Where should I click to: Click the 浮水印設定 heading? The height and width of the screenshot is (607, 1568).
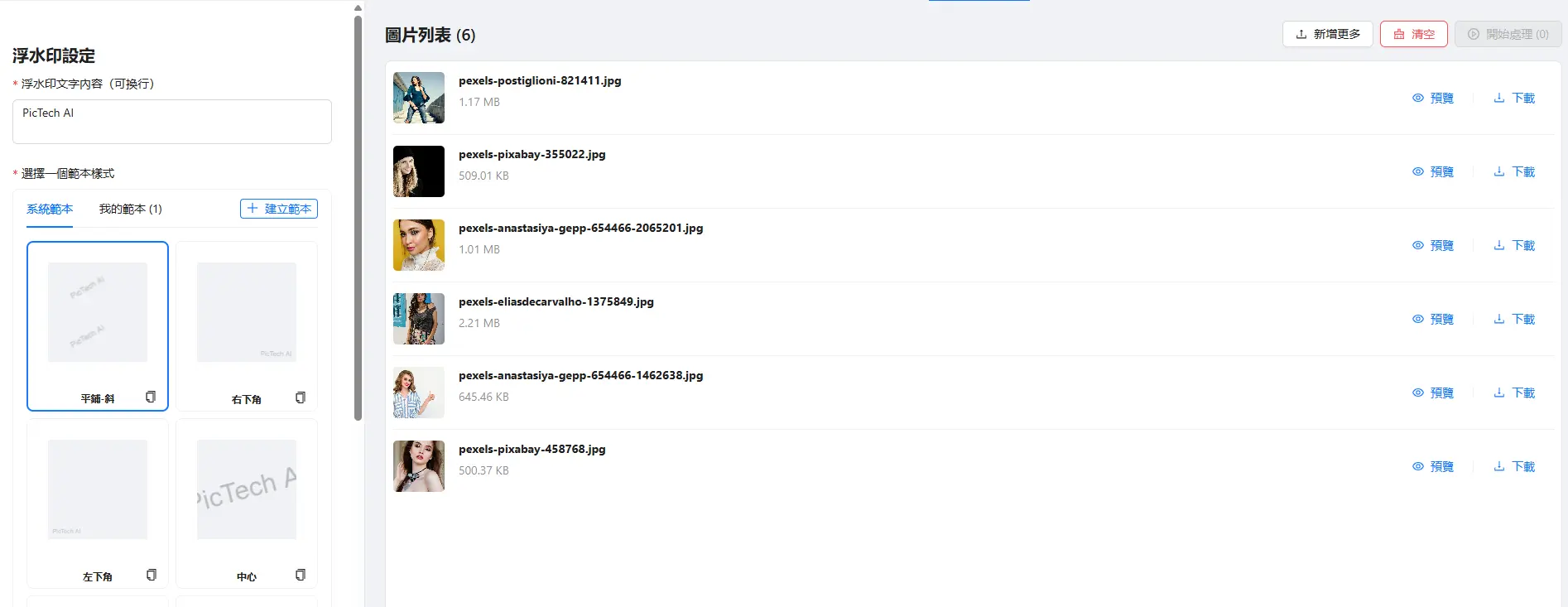pos(54,55)
